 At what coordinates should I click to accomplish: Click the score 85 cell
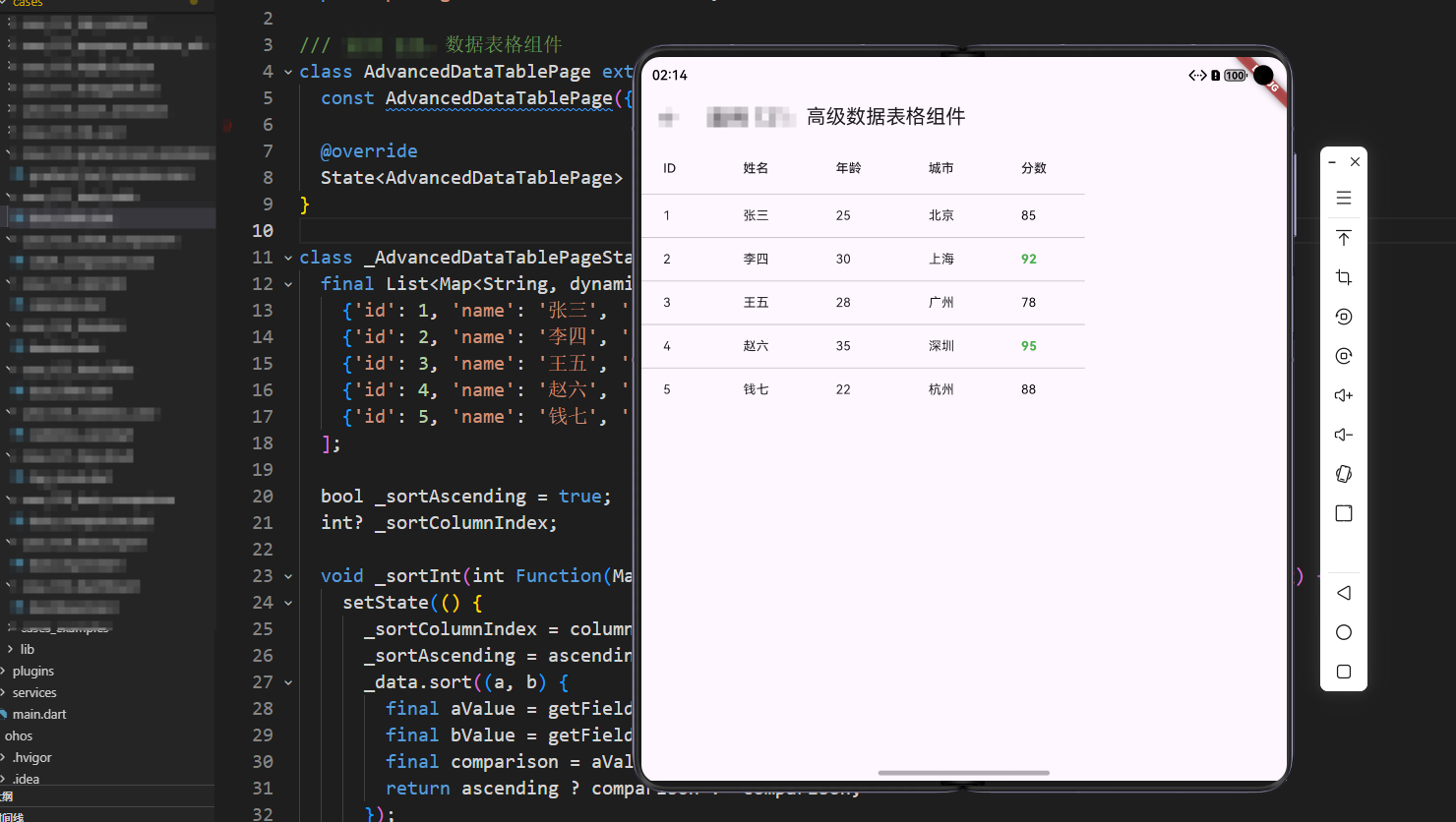point(1029,215)
